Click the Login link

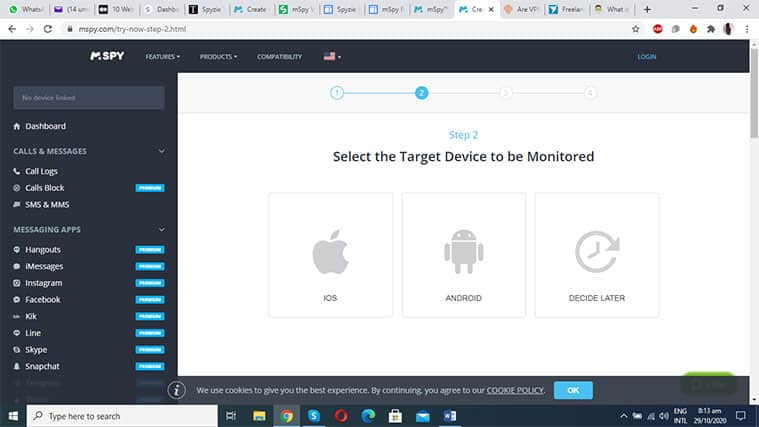click(x=647, y=57)
